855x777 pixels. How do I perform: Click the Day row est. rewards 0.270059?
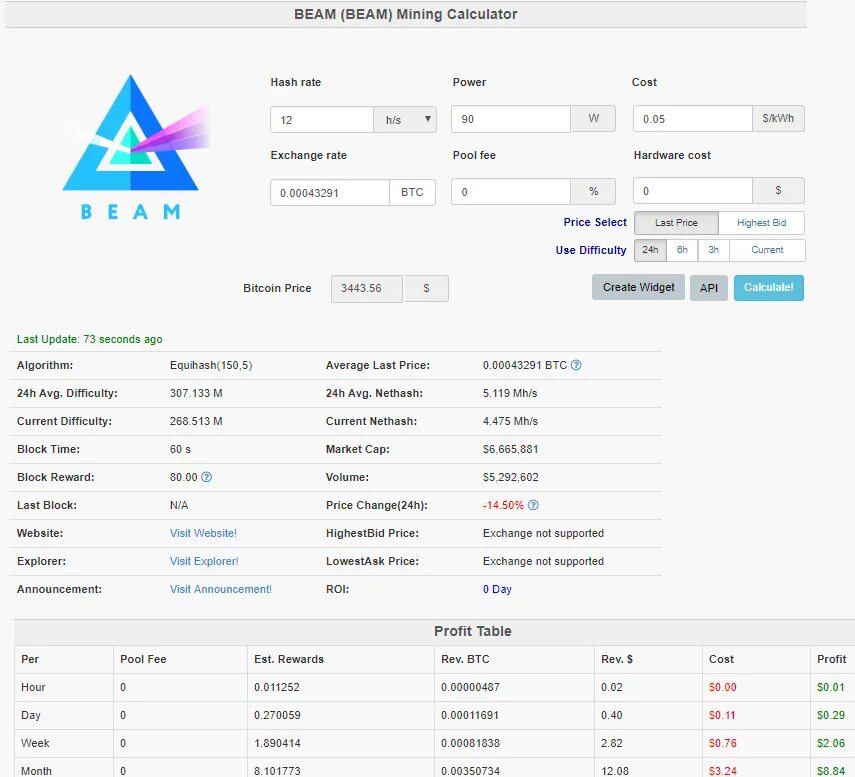point(277,715)
